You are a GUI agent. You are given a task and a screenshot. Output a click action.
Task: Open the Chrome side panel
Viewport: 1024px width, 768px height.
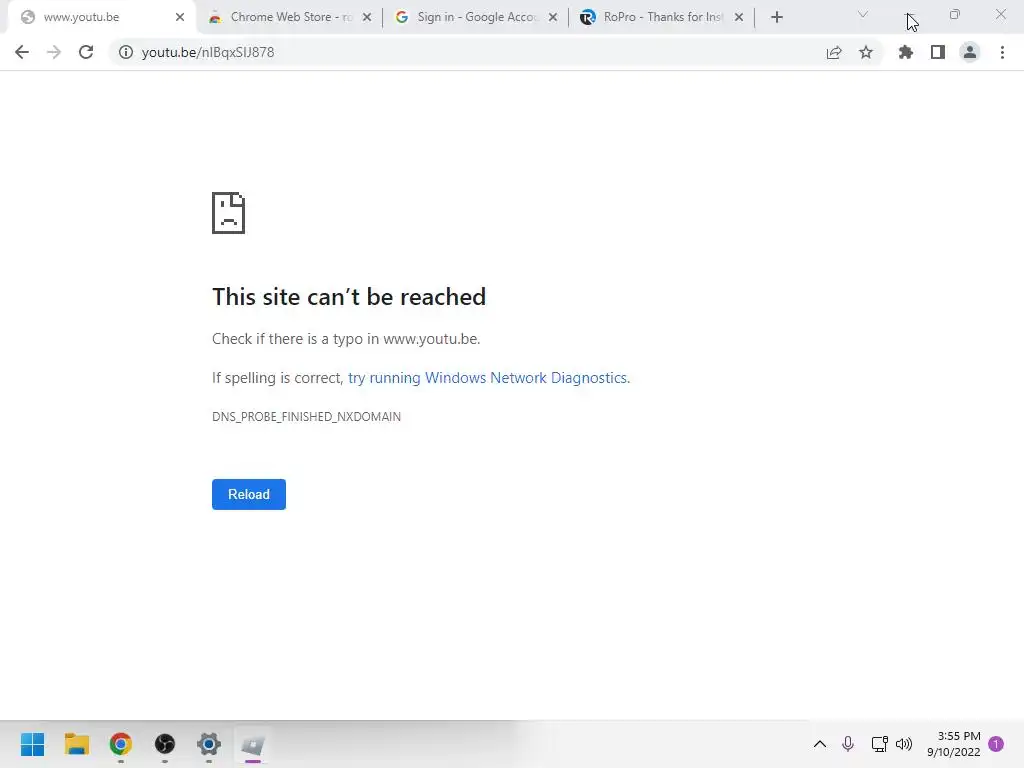coord(938,52)
